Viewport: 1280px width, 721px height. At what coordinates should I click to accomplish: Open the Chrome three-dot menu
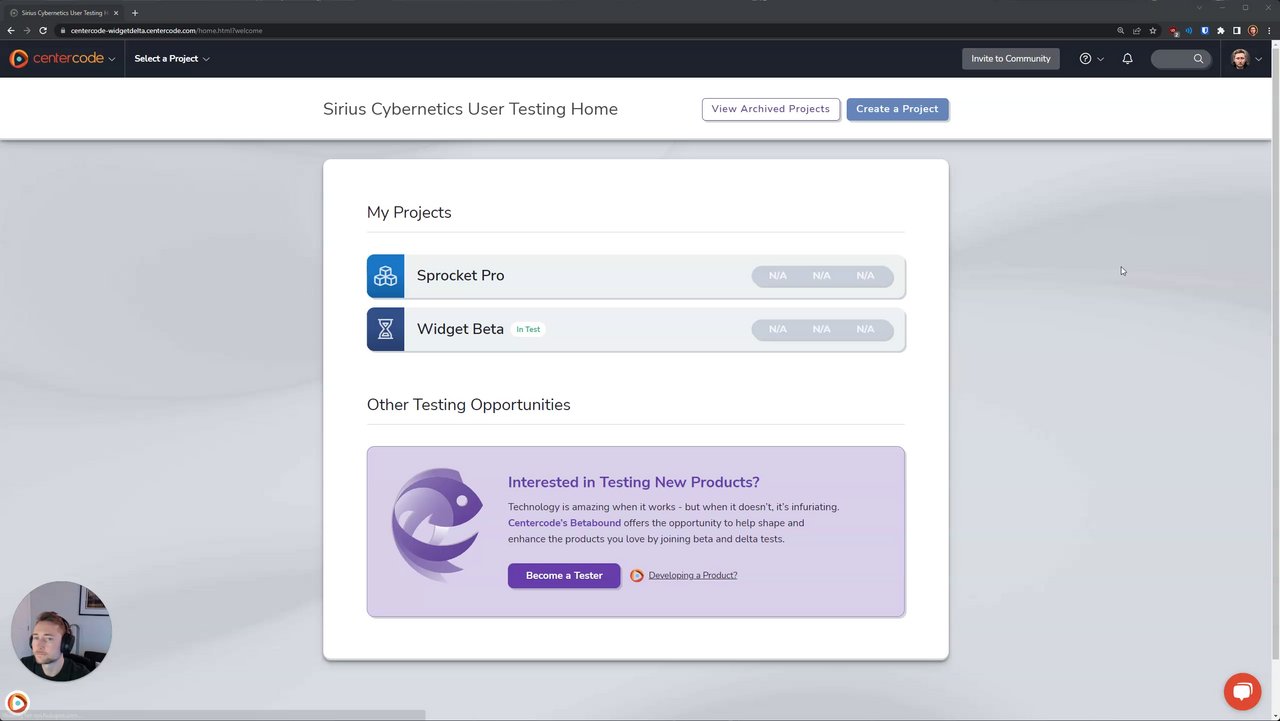(1269, 31)
